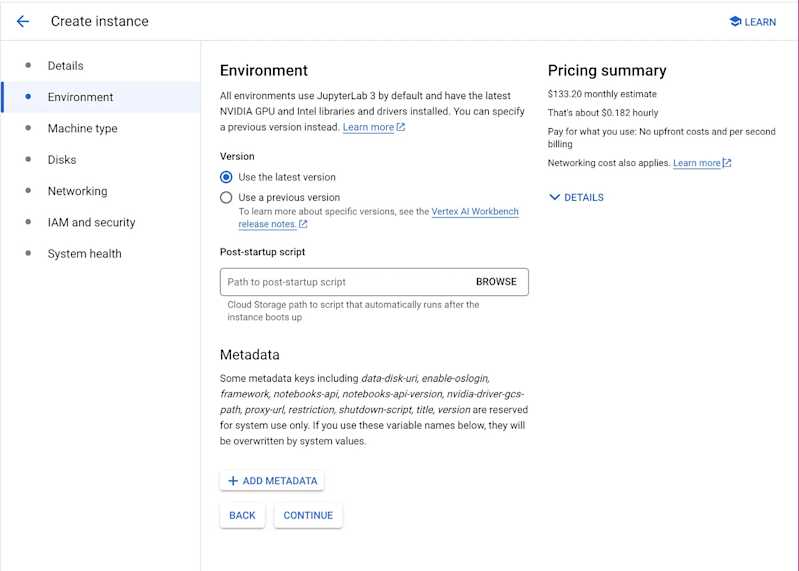
Task: Click Browse for post-startup script
Action: 496,282
